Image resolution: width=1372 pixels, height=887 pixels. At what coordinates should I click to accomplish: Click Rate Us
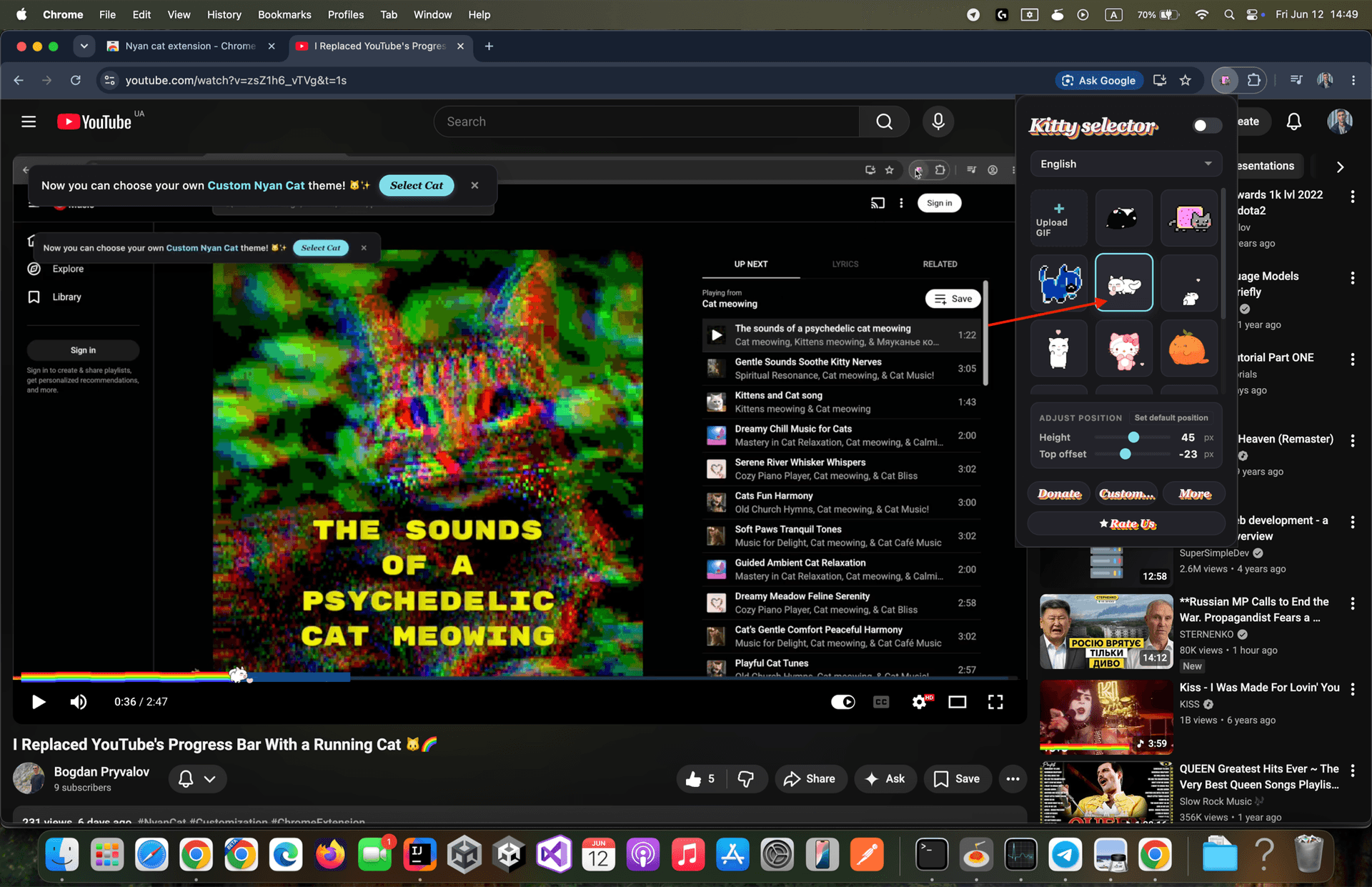(1126, 524)
